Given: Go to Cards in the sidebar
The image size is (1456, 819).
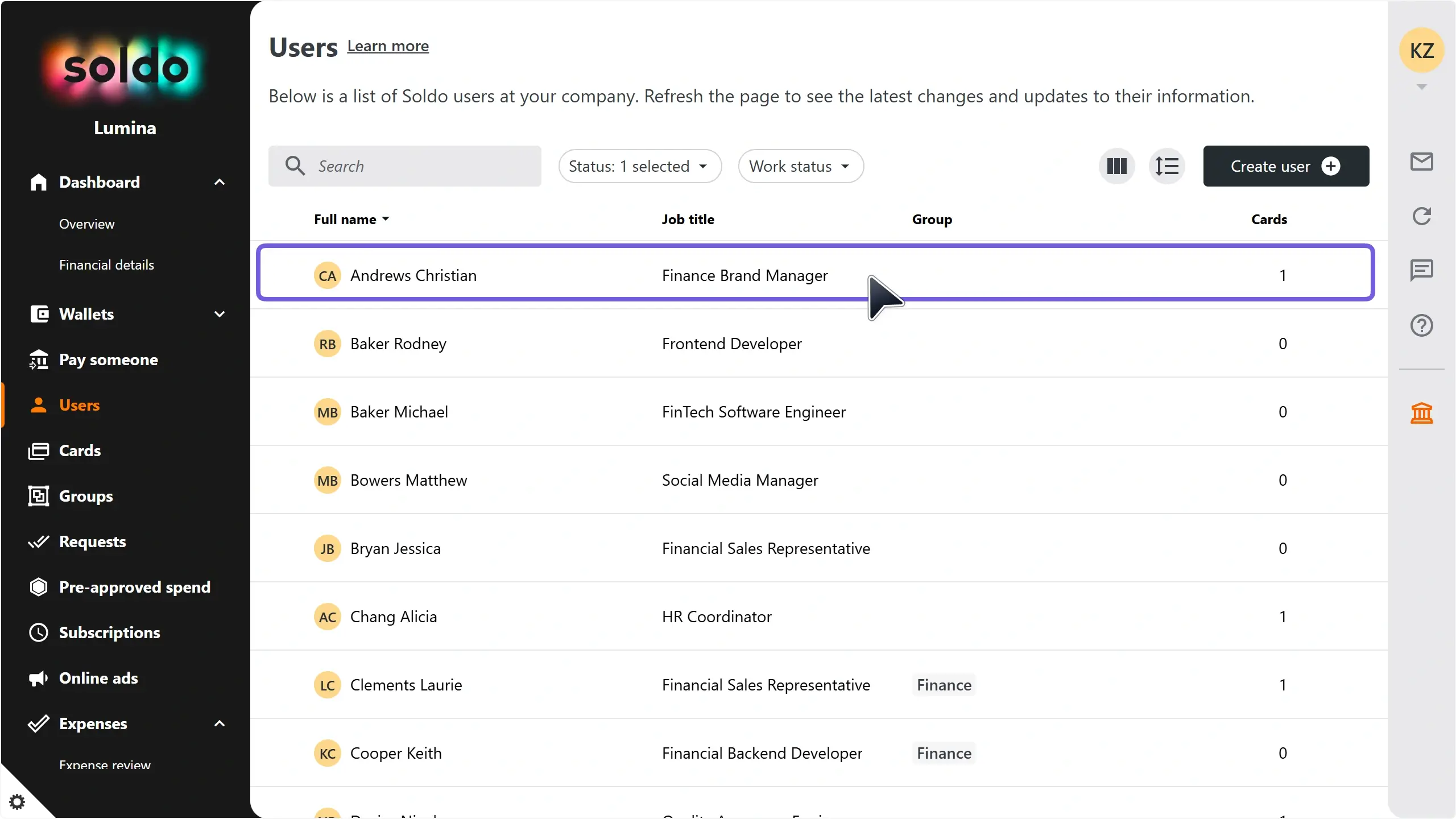Looking at the screenshot, I should (80, 450).
